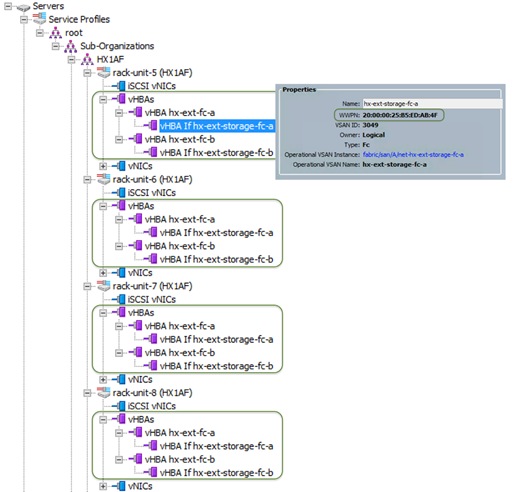
Task: Select vHBA If hx-ext-storage-fc-b under rack-unit-6
Action: 217,259
